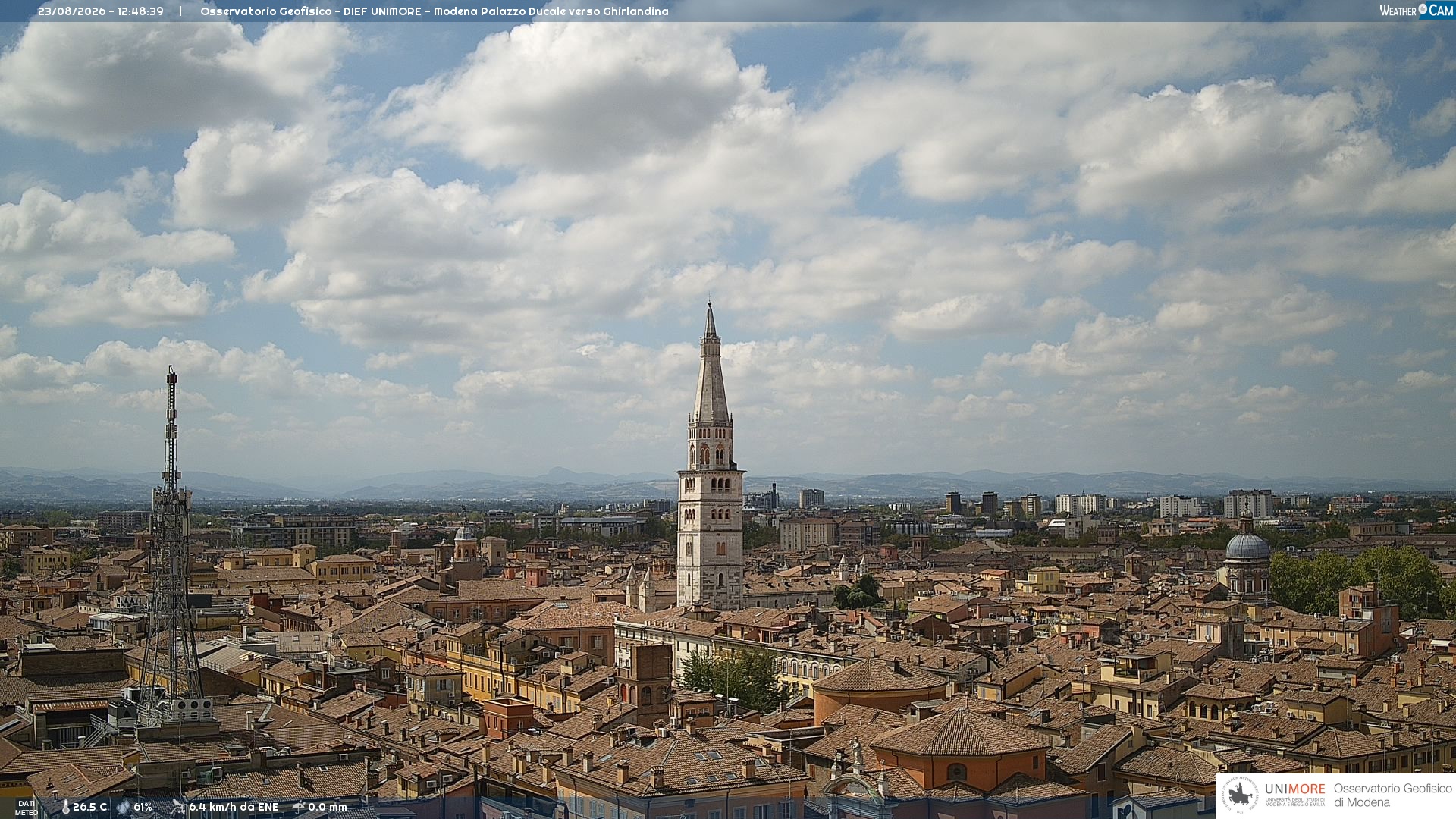Click the rain umbrella icon
Screen dimensions: 1456x819
[299, 807]
